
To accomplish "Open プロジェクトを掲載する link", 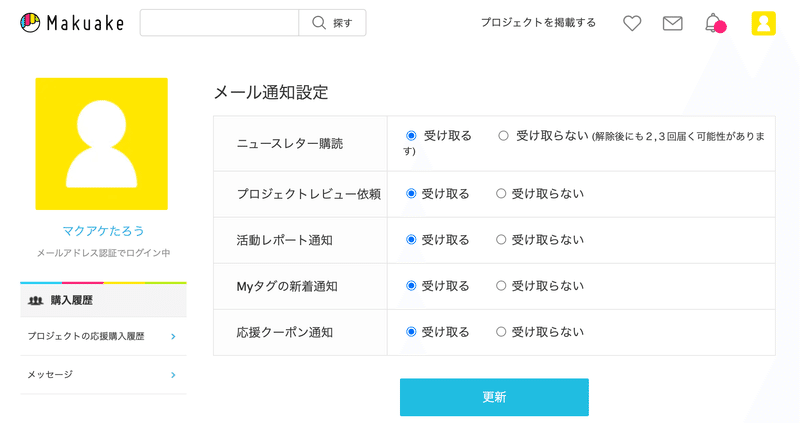I will point(538,22).
